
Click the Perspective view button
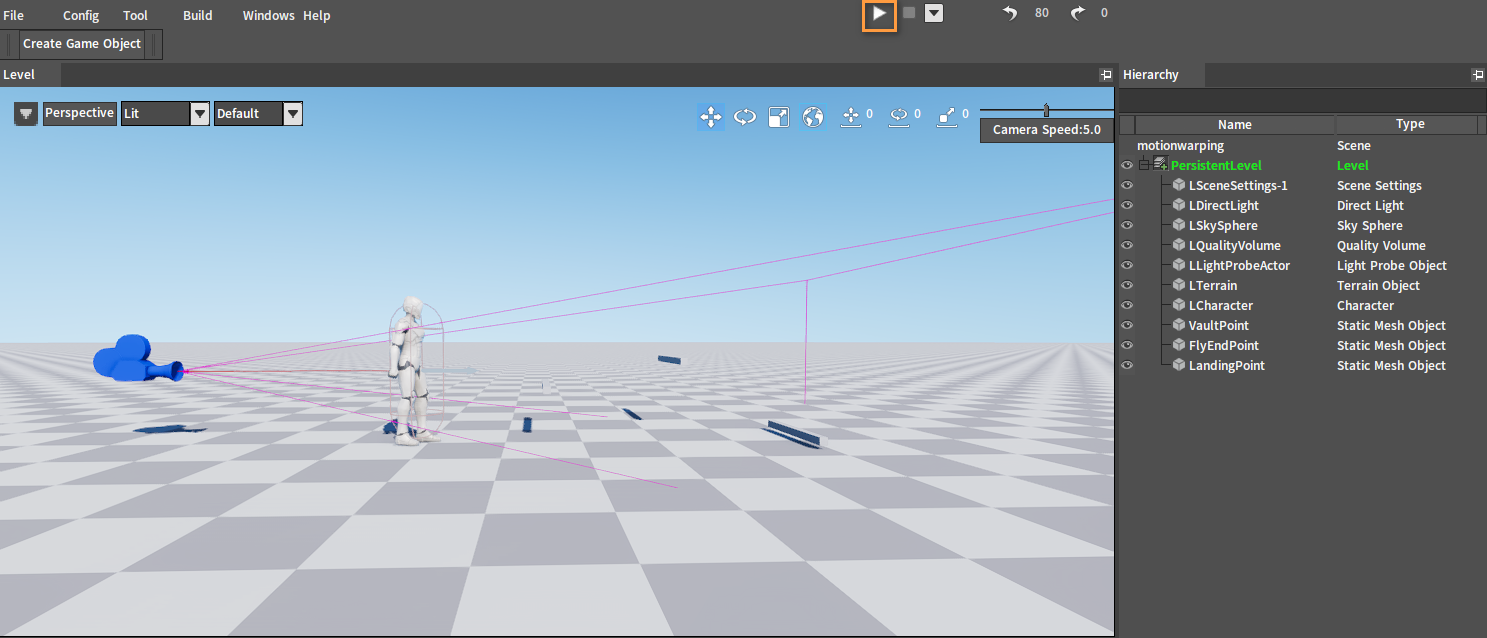coord(79,113)
